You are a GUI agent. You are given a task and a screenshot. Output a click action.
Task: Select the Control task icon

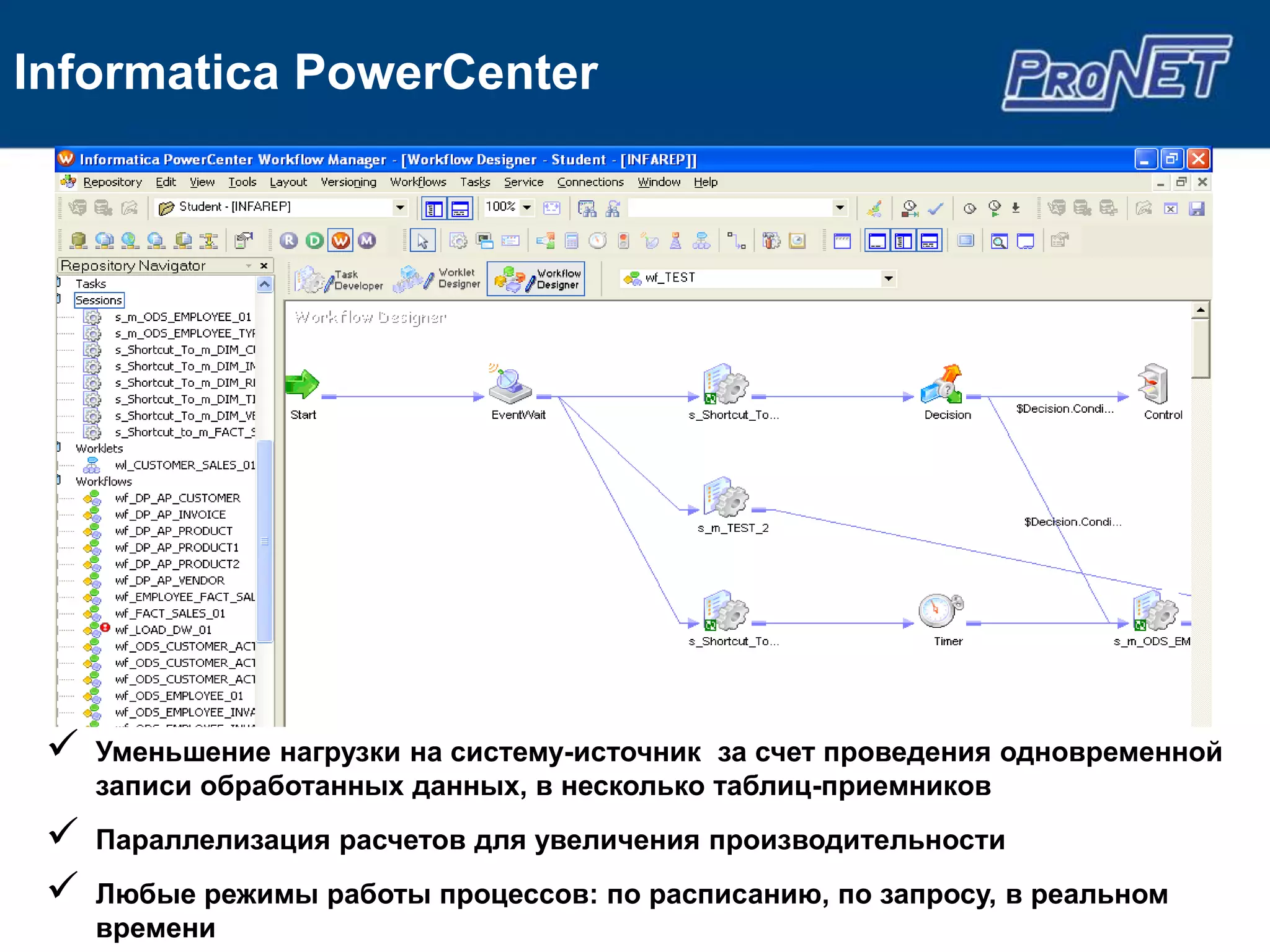[1153, 384]
